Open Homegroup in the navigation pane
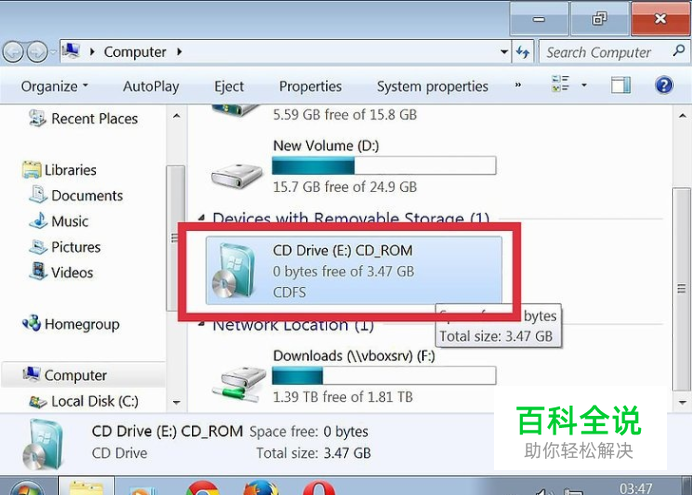Image resolution: width=692 pixels, height=495 pixels. point(82,324)
